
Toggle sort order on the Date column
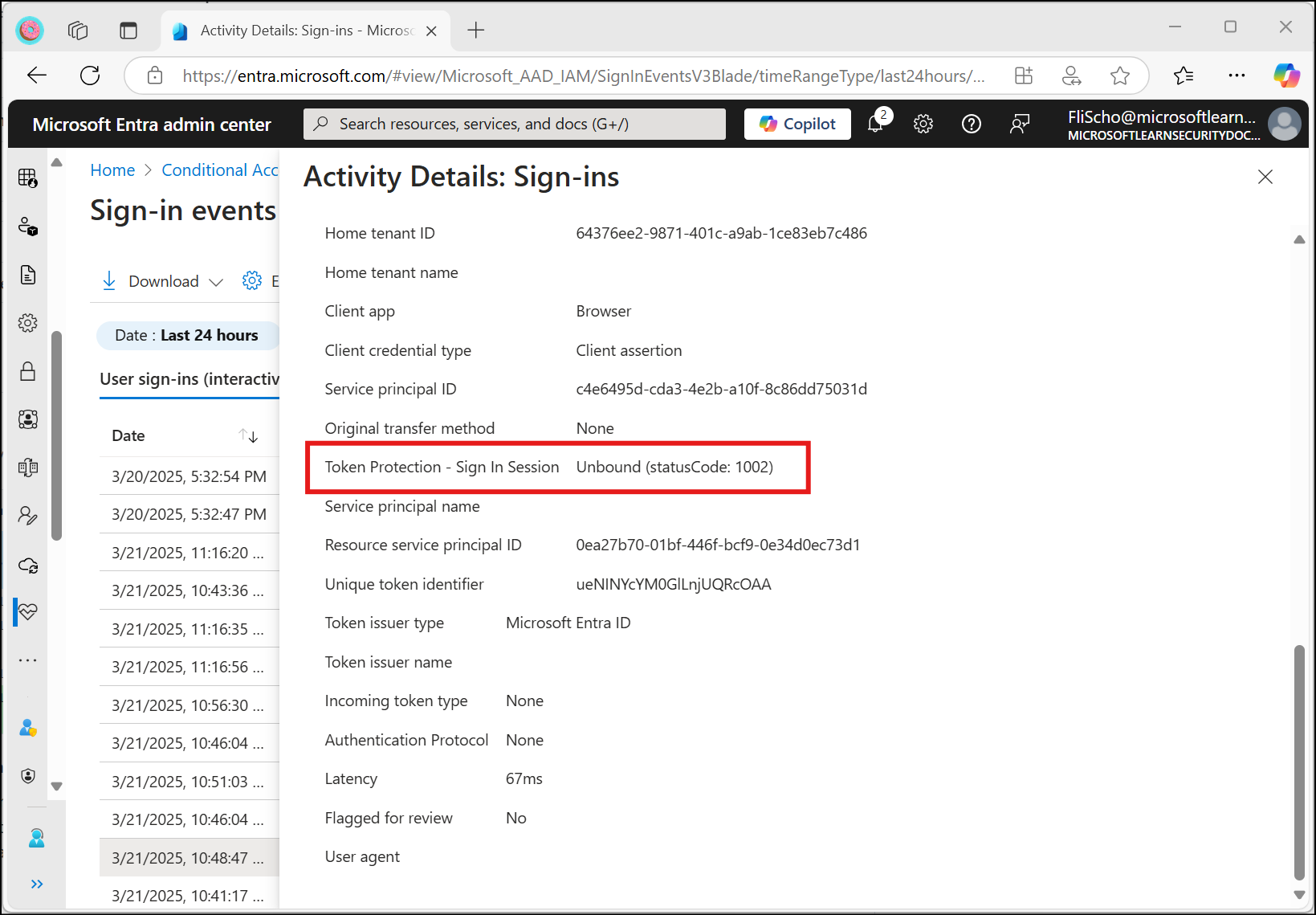click(x=248, y=435)
